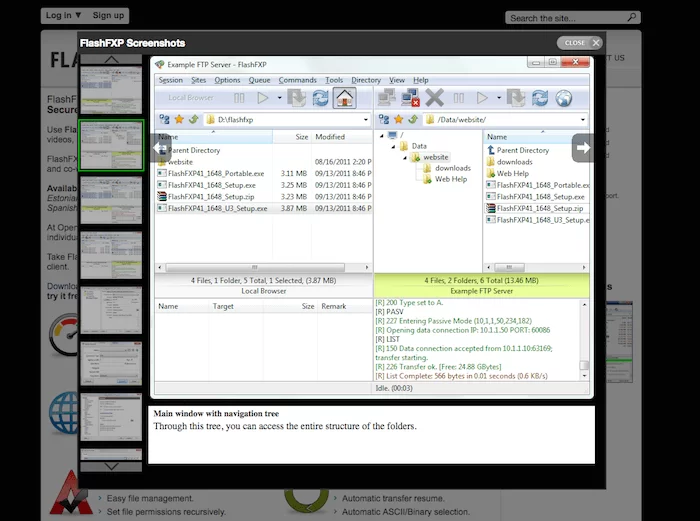The height and width of the screenshot is (521, 700).
Task: Click the remote globe browser icon
Action: click(564, 98)
